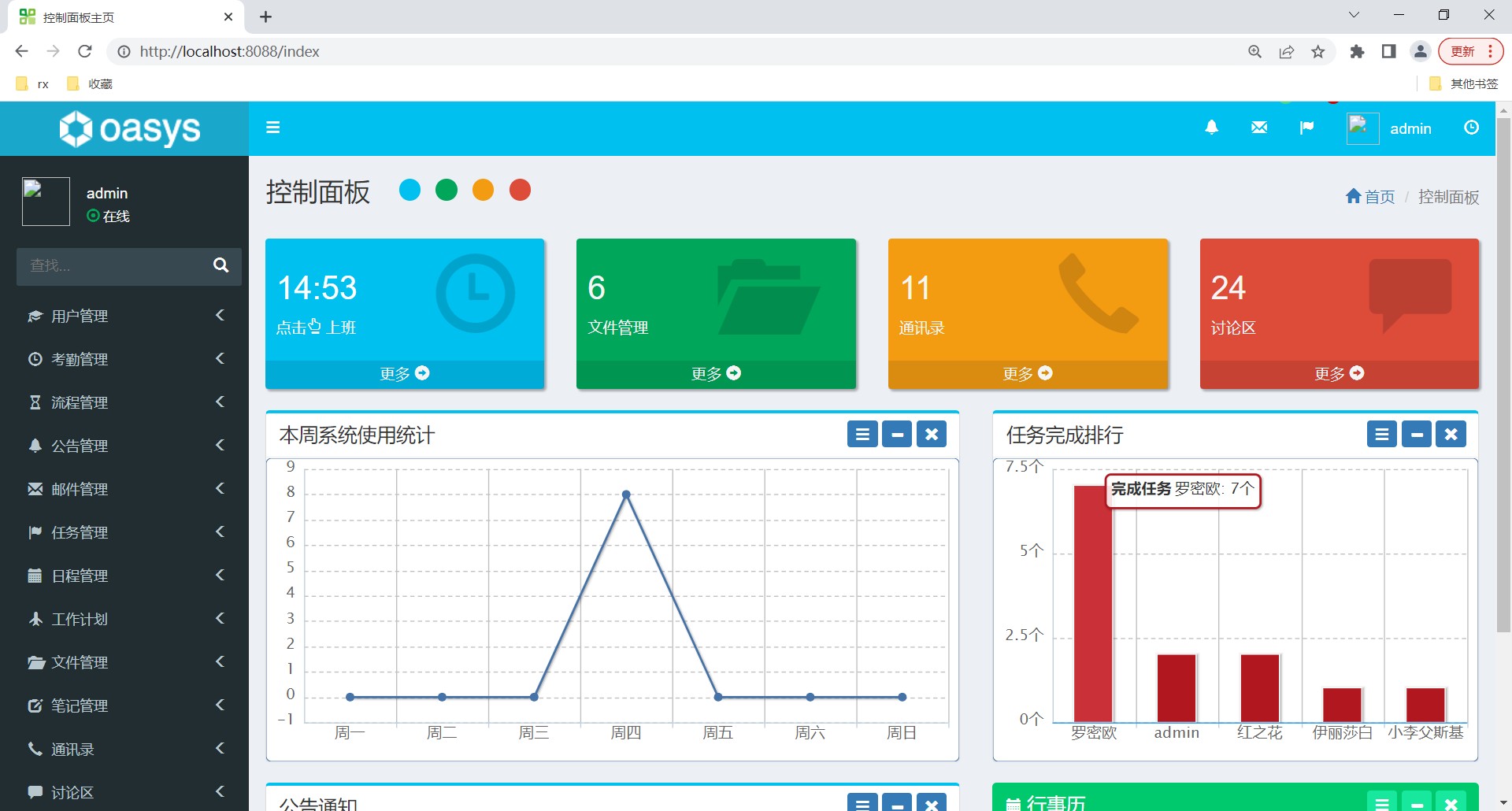Reload the page with browser refresh

85,51
